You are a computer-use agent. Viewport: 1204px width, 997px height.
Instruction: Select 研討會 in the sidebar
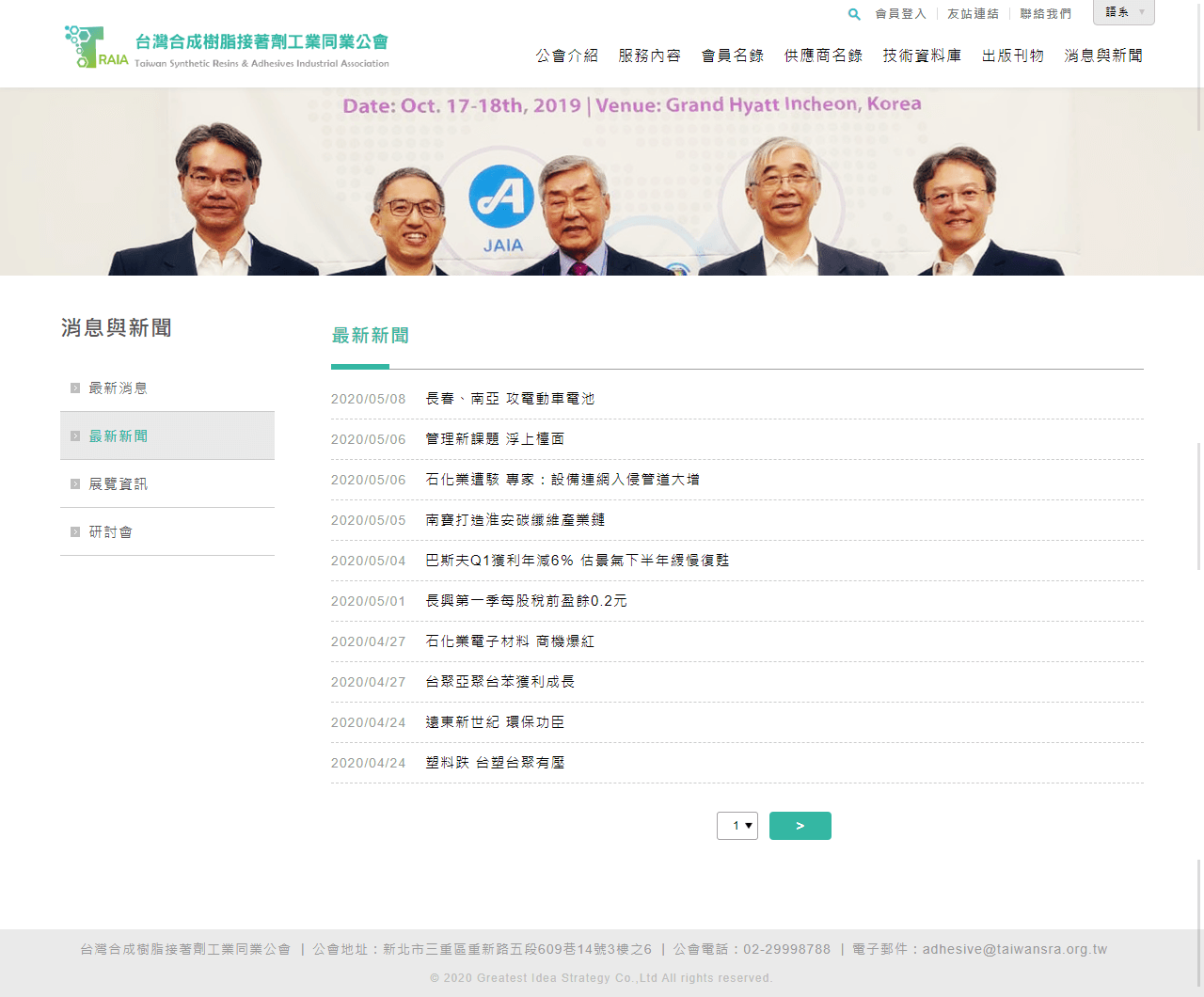(x=167, y=531)
